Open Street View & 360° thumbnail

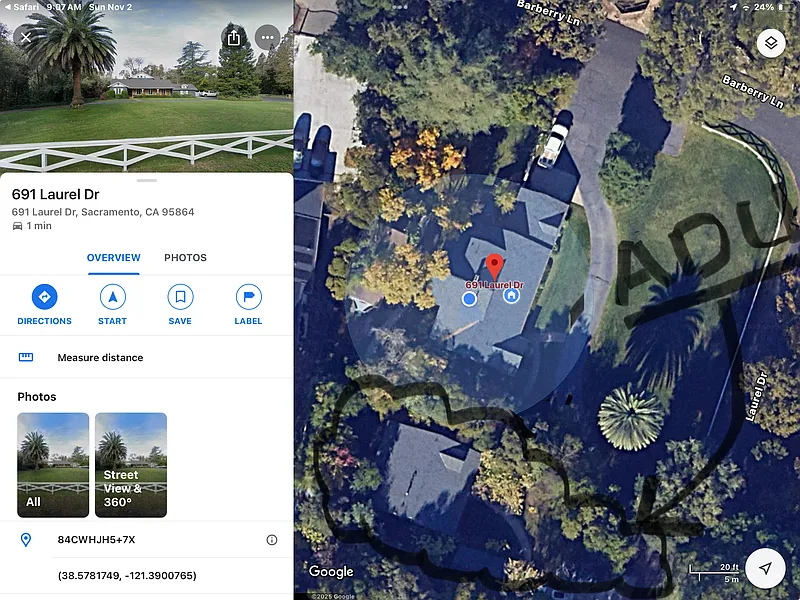(x=131, y=465)
